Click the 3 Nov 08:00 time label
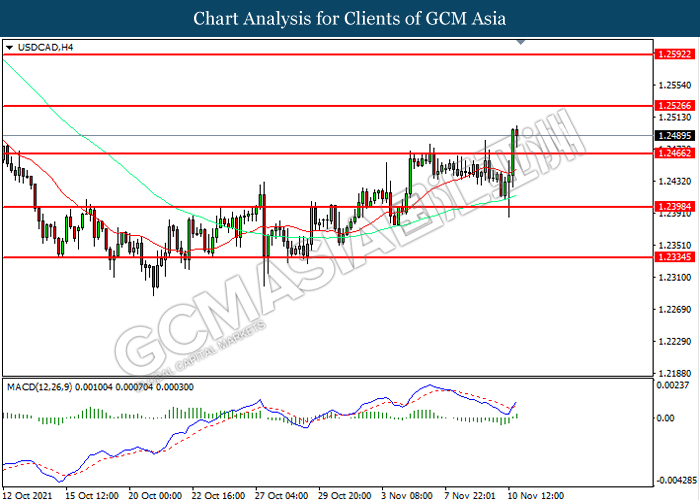 pyautogui.click(x=407, y=495)
